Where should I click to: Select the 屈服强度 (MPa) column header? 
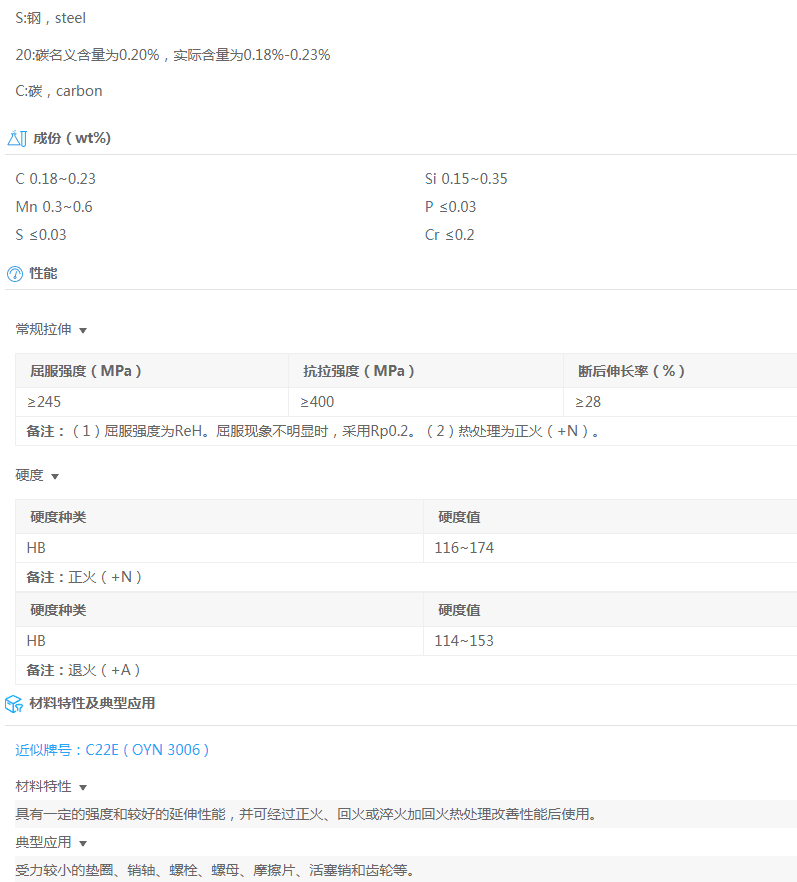click(86, 371)
